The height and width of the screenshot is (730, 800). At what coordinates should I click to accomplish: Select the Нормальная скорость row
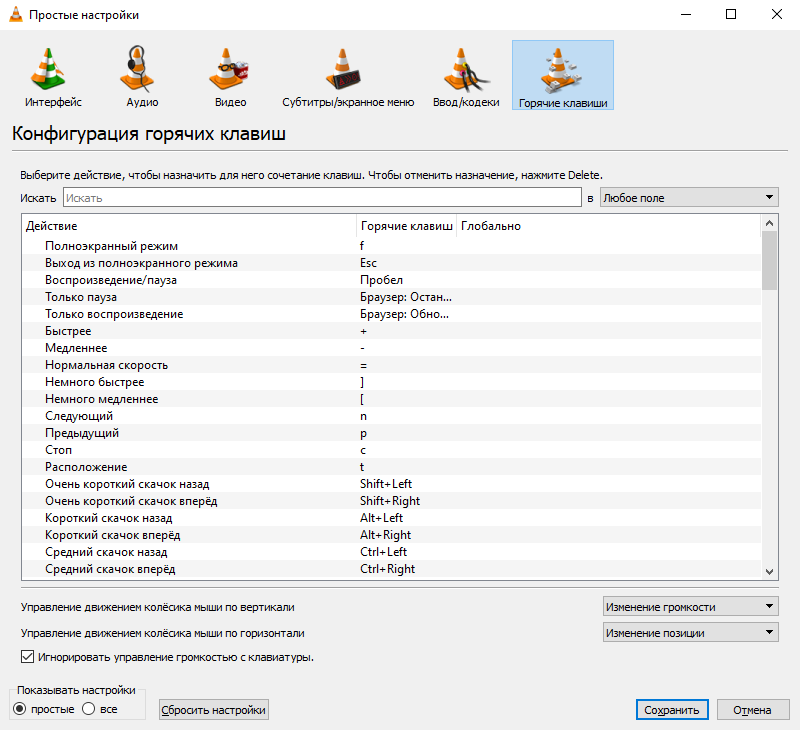(x=391, y=365)
